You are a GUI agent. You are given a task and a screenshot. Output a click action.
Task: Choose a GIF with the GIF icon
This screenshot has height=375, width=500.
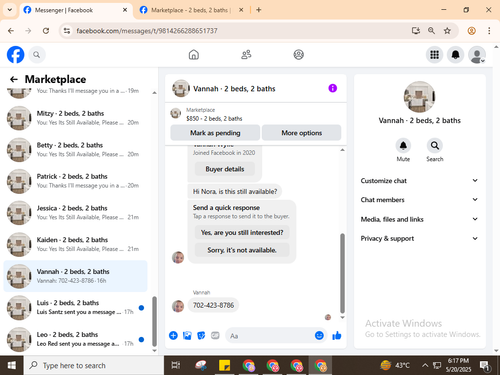coord(215,335)
